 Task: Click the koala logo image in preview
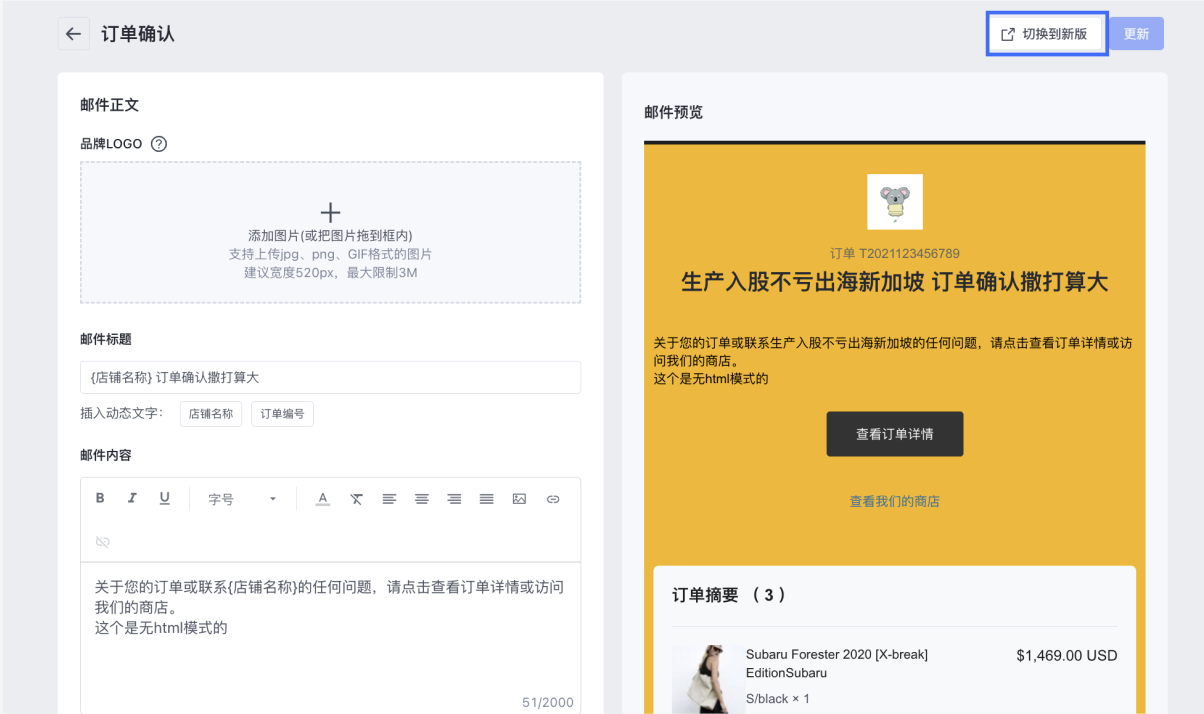point(895,202)
